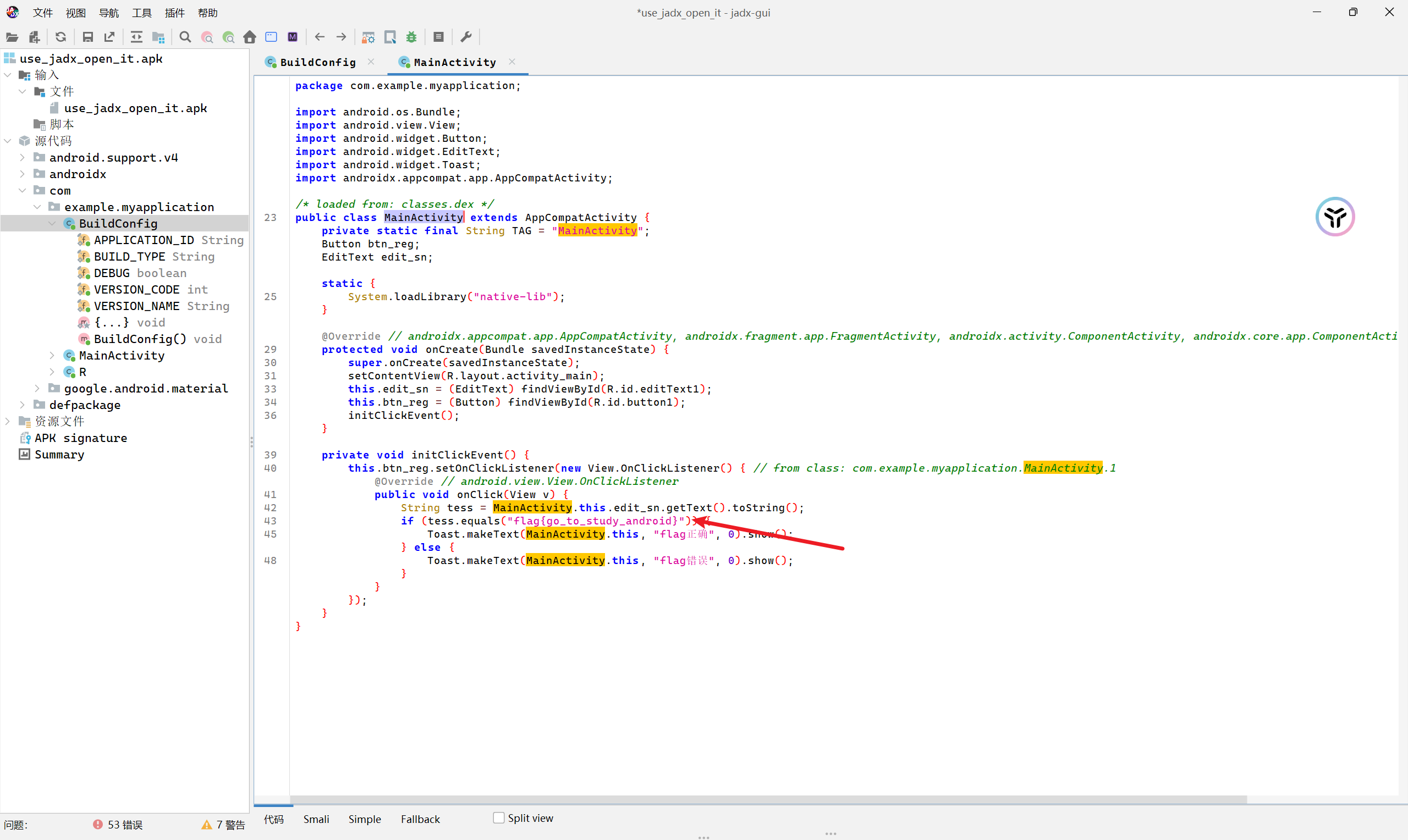Image resolution: width=1408 pixels, height=840 pixels.
Task: Click the reload files refresh icon
Action: [x=61, y=37]
